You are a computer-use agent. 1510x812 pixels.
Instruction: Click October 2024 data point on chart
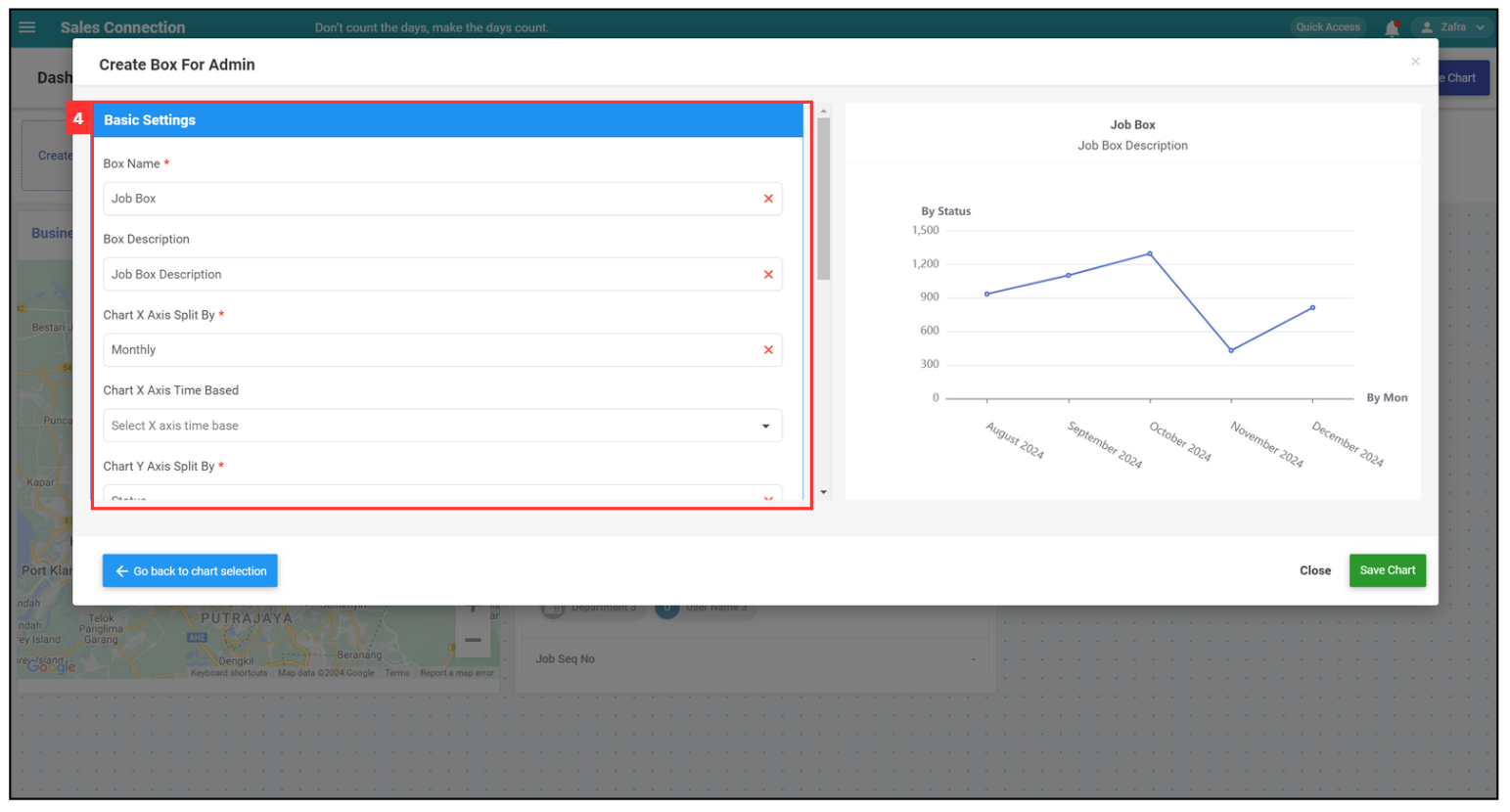coord(1150,254)
